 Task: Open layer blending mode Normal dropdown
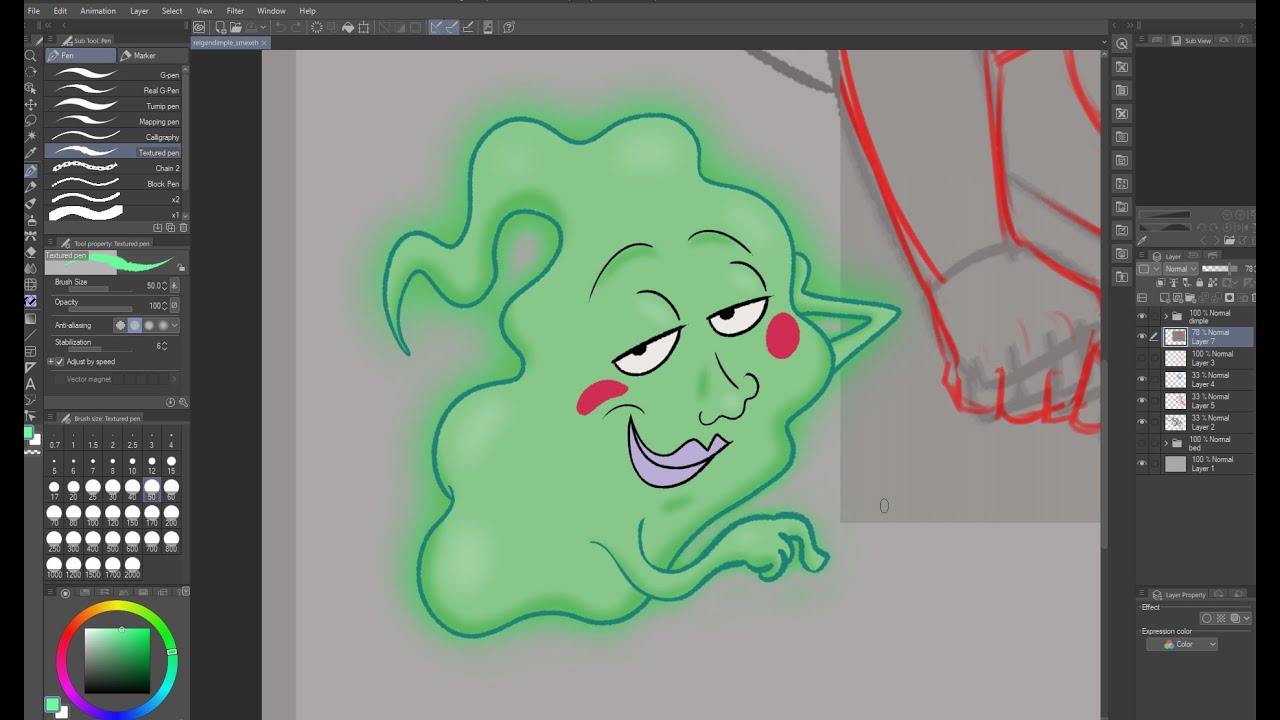tap(1180, 269)
